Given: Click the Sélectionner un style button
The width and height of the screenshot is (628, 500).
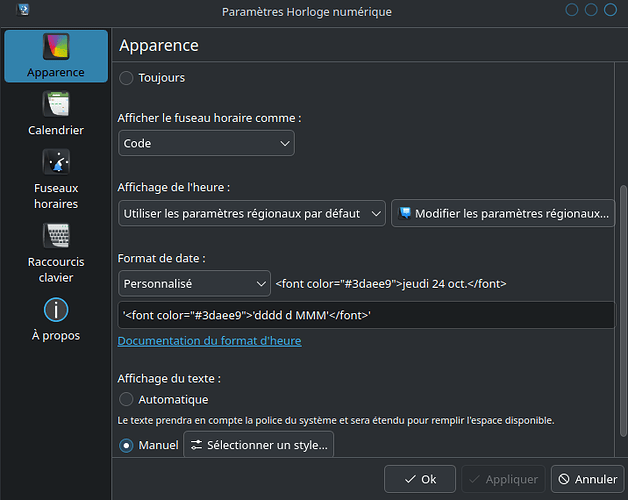Looking at the screenshot, I should pyautogui.click(x=258, y=445).
